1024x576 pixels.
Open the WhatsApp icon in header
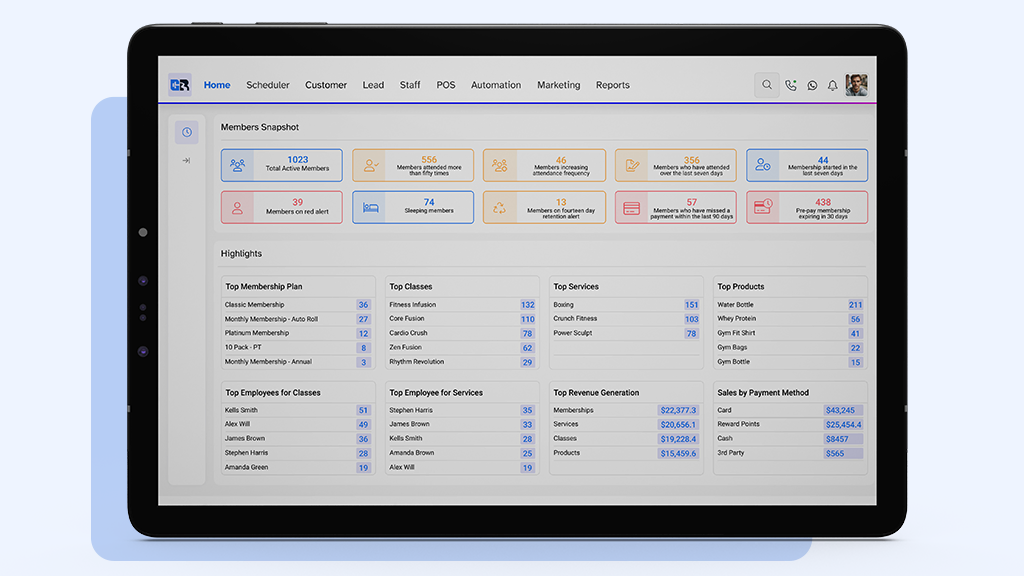pos(812,85)
